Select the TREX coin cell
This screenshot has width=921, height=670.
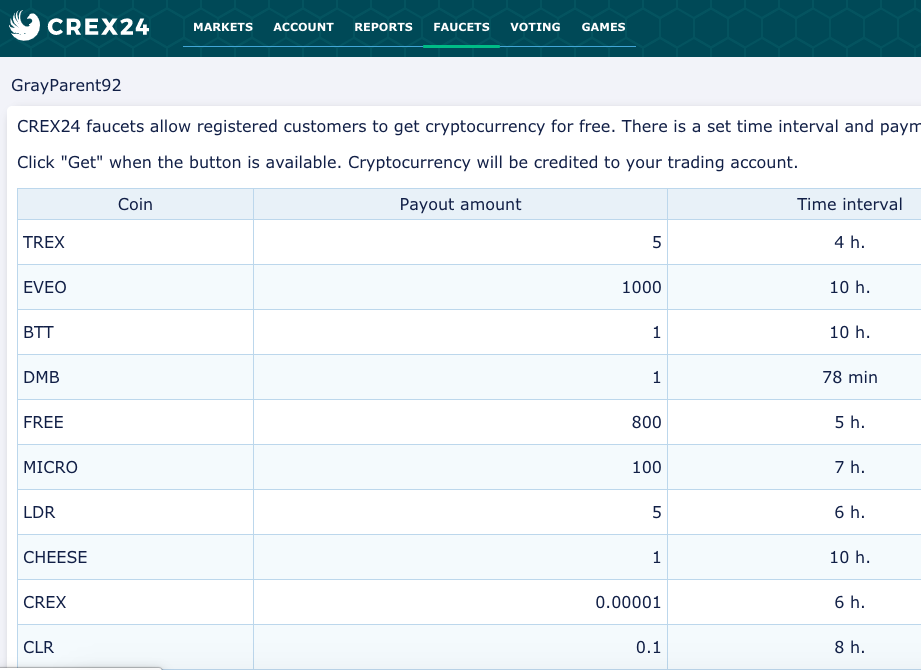coord(135,242)
